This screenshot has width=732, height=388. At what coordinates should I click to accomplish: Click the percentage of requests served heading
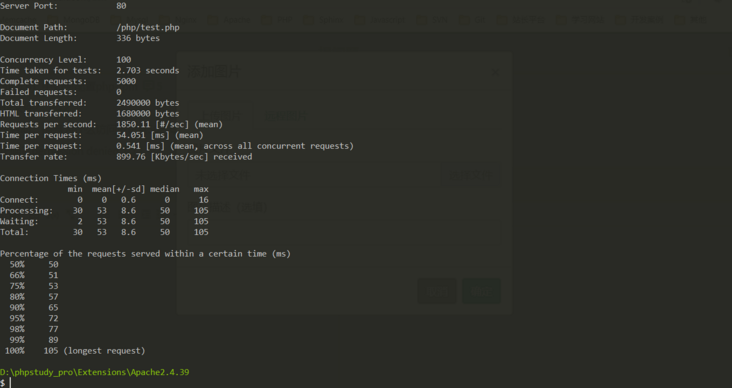click(x=145, y=254)
